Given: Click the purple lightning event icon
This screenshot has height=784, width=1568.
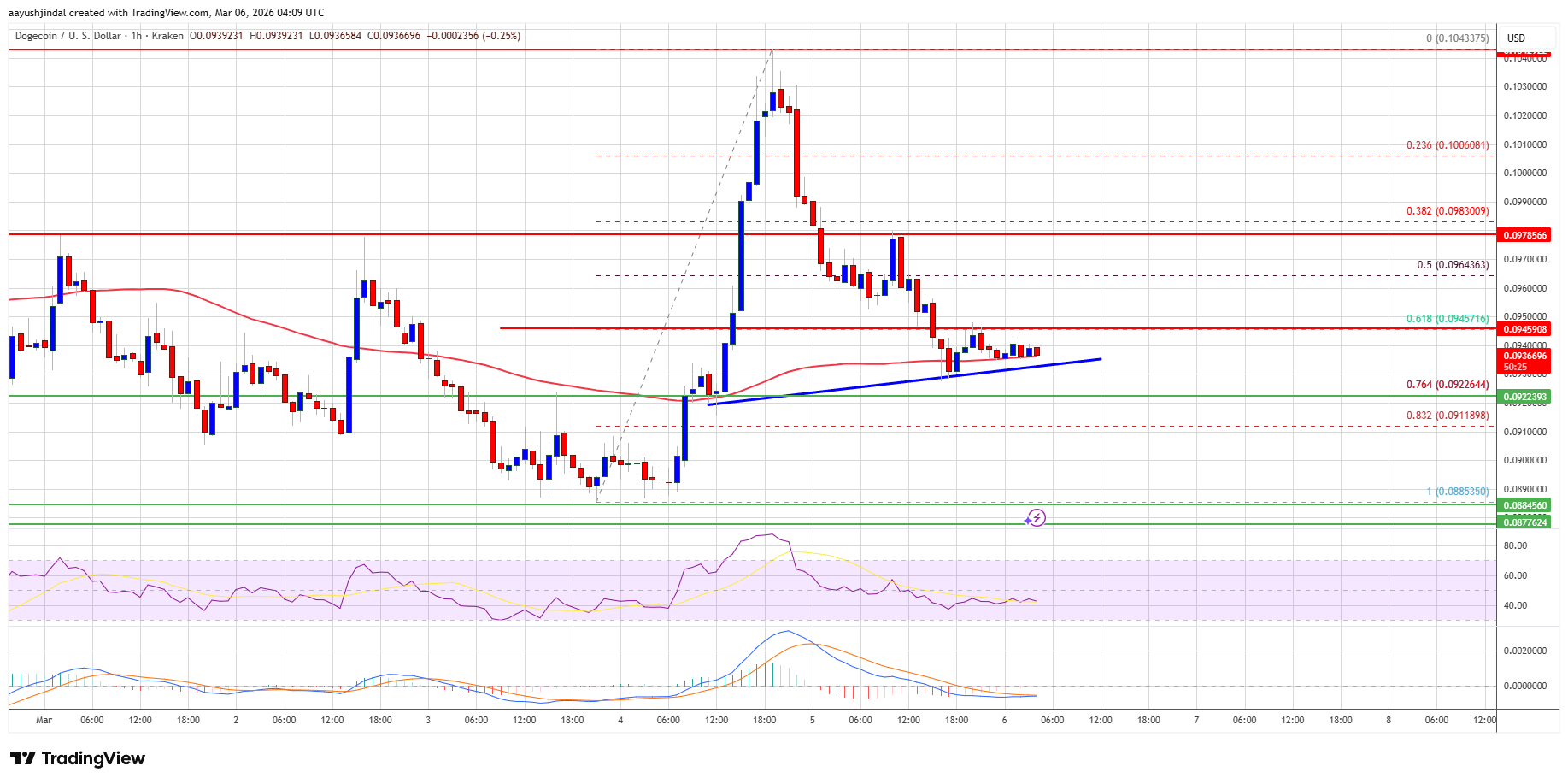Looking at the screenshot, I should coord(1036,517).
